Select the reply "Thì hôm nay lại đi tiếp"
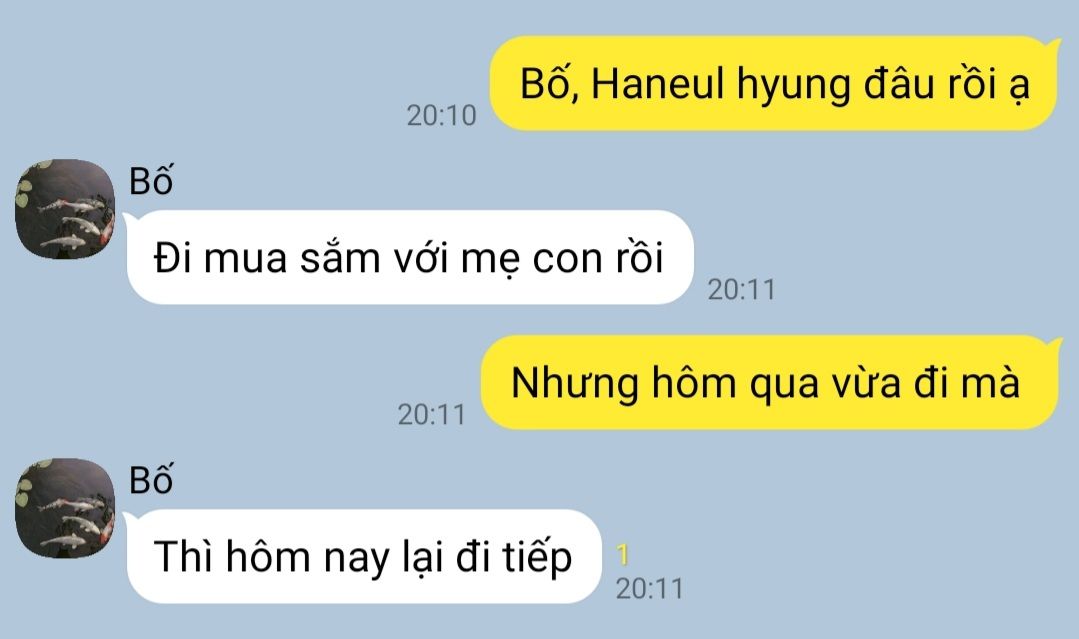This screenshot has height=639, width=1079. [x=363, y=556]
